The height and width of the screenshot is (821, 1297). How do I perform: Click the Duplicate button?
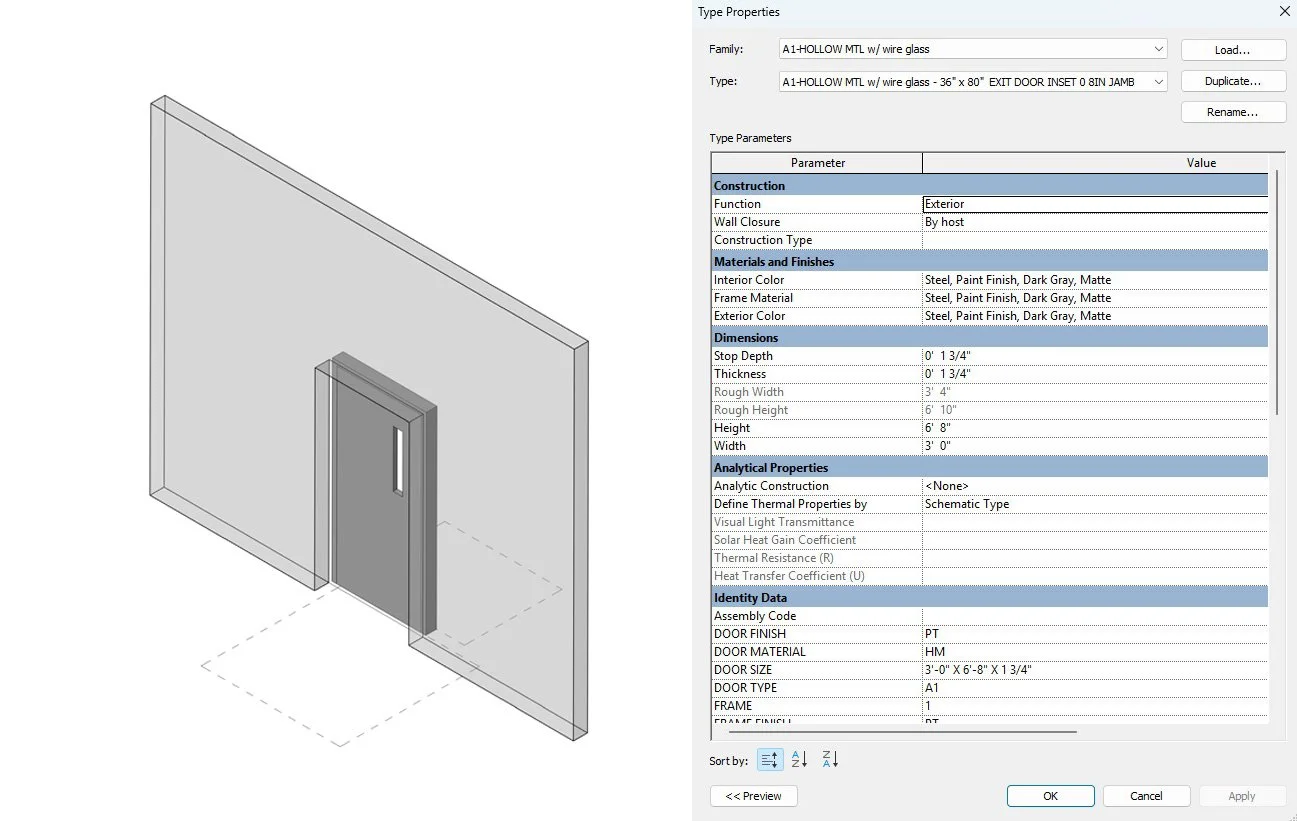1233,81
